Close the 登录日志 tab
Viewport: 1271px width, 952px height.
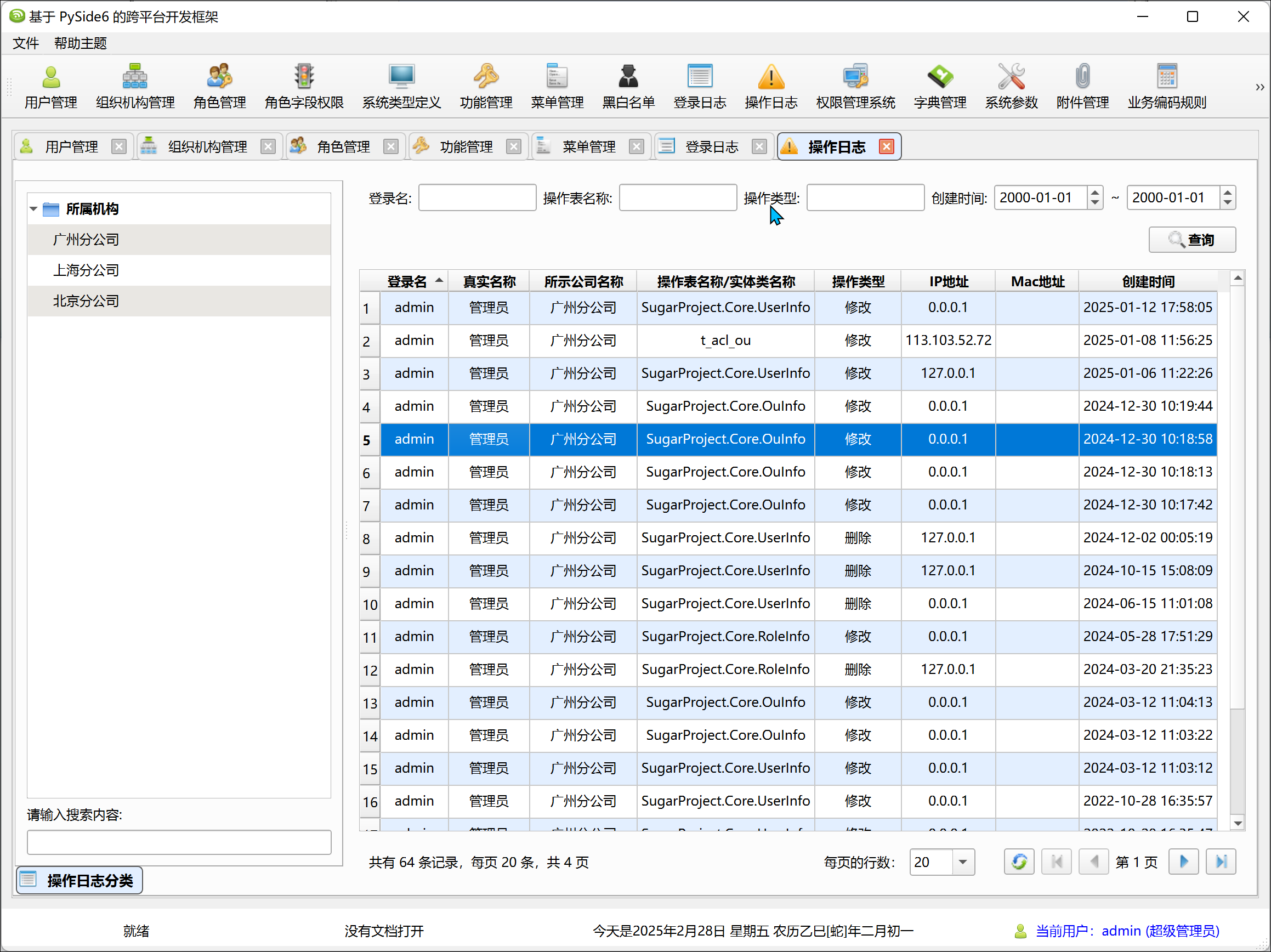(759, 146)
